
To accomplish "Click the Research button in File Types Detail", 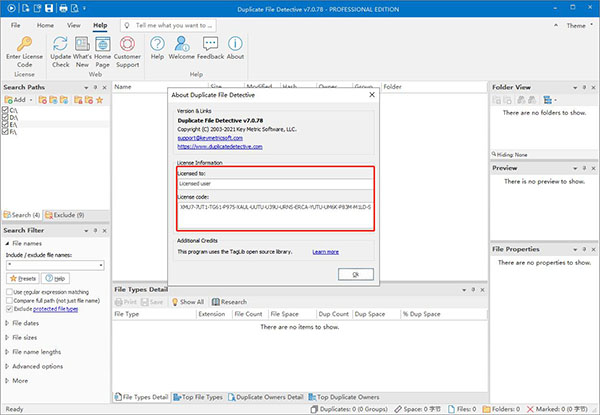I will pyautogui.click(x=229, y=302).
